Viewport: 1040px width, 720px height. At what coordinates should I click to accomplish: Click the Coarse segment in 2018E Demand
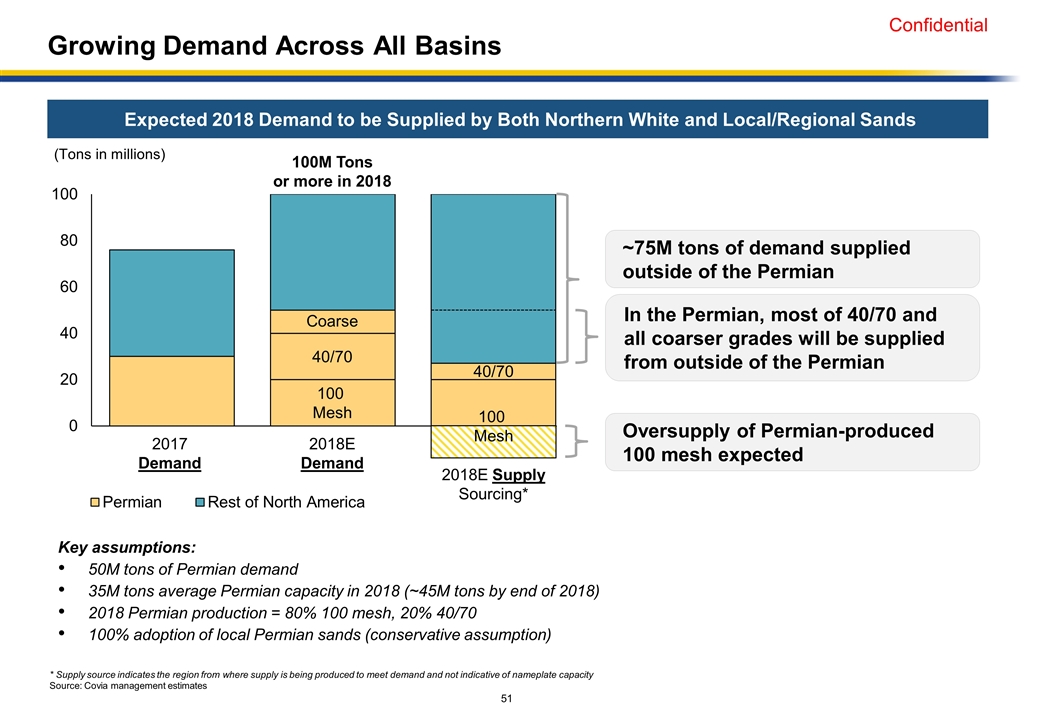coord(332,322)
